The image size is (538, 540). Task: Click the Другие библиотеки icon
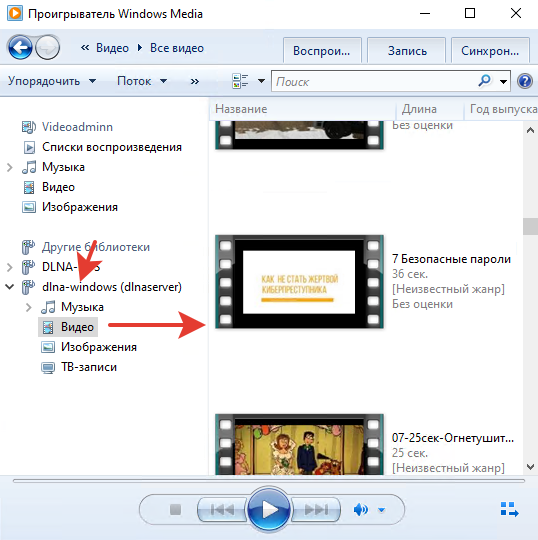tap(28, 247)
